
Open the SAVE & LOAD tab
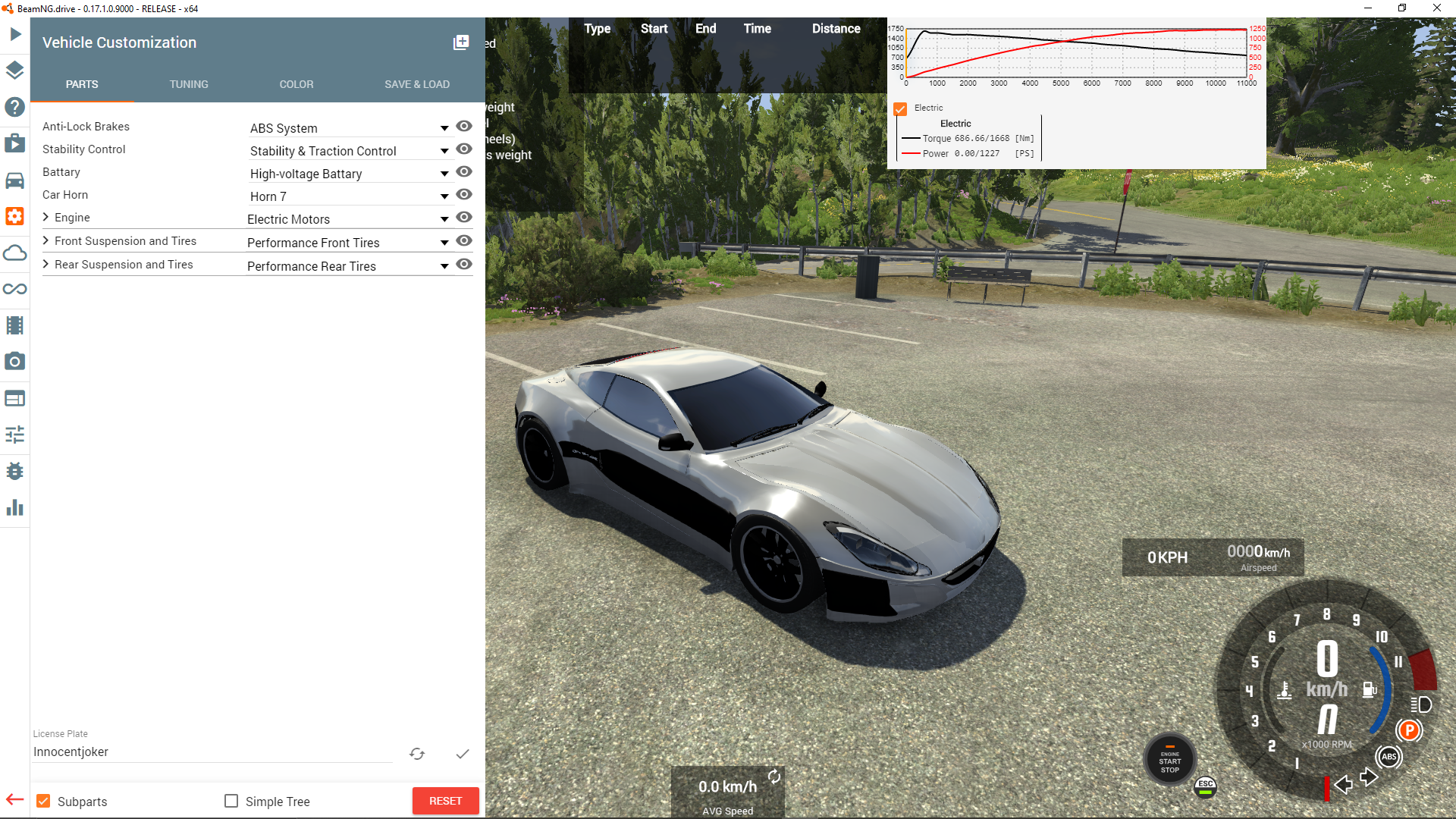pos(417,84)
